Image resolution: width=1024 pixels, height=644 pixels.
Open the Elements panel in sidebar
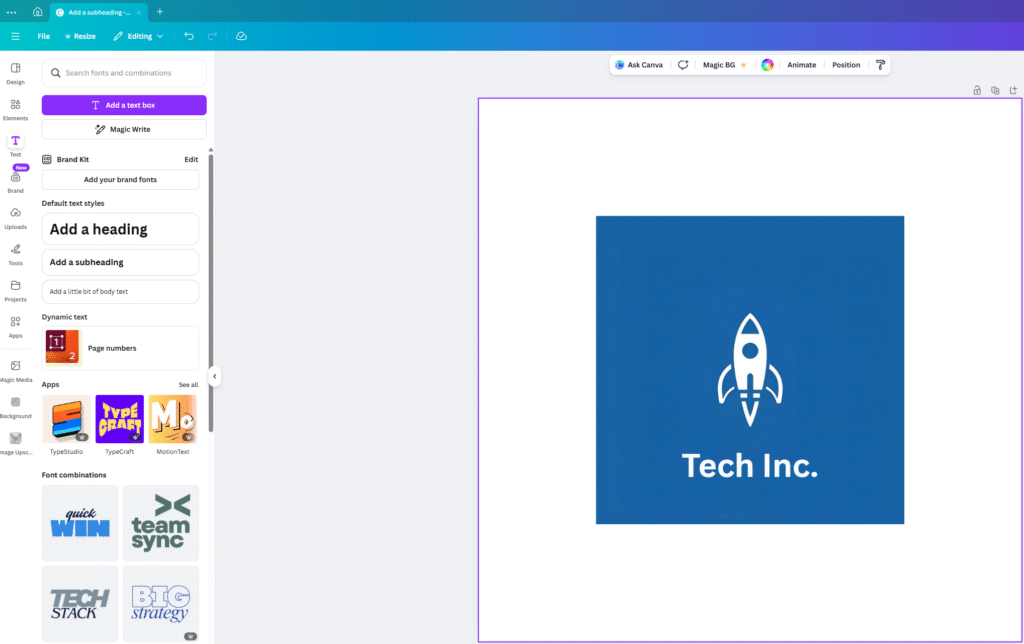click(15, 109)
